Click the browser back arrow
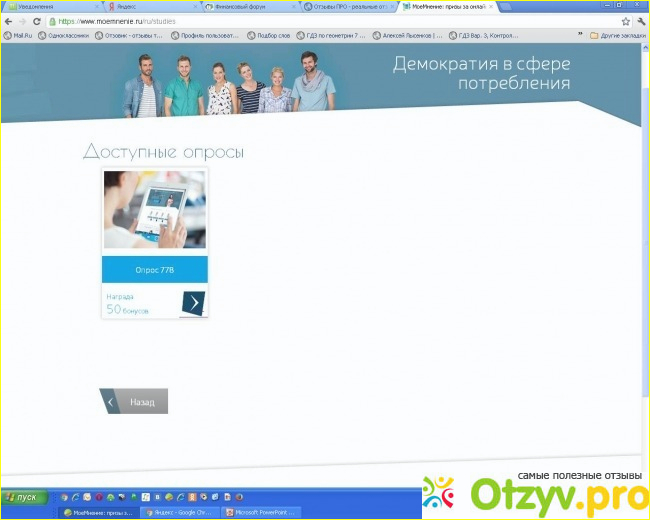 (8, 21)
